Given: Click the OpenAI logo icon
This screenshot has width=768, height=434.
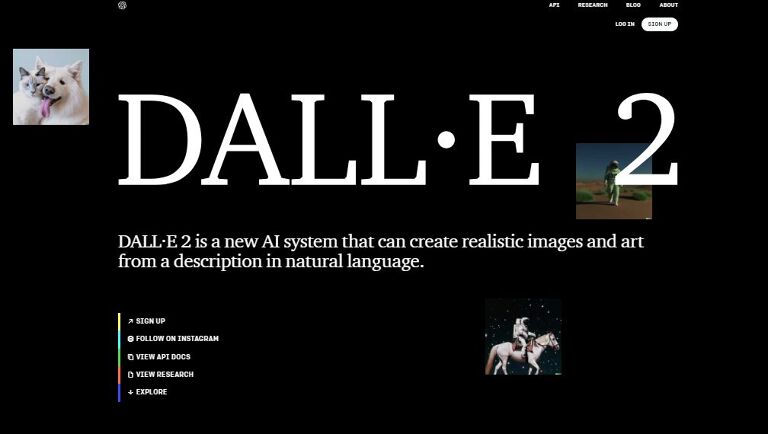Looking at the screenshot, I should tap(122, 5).
